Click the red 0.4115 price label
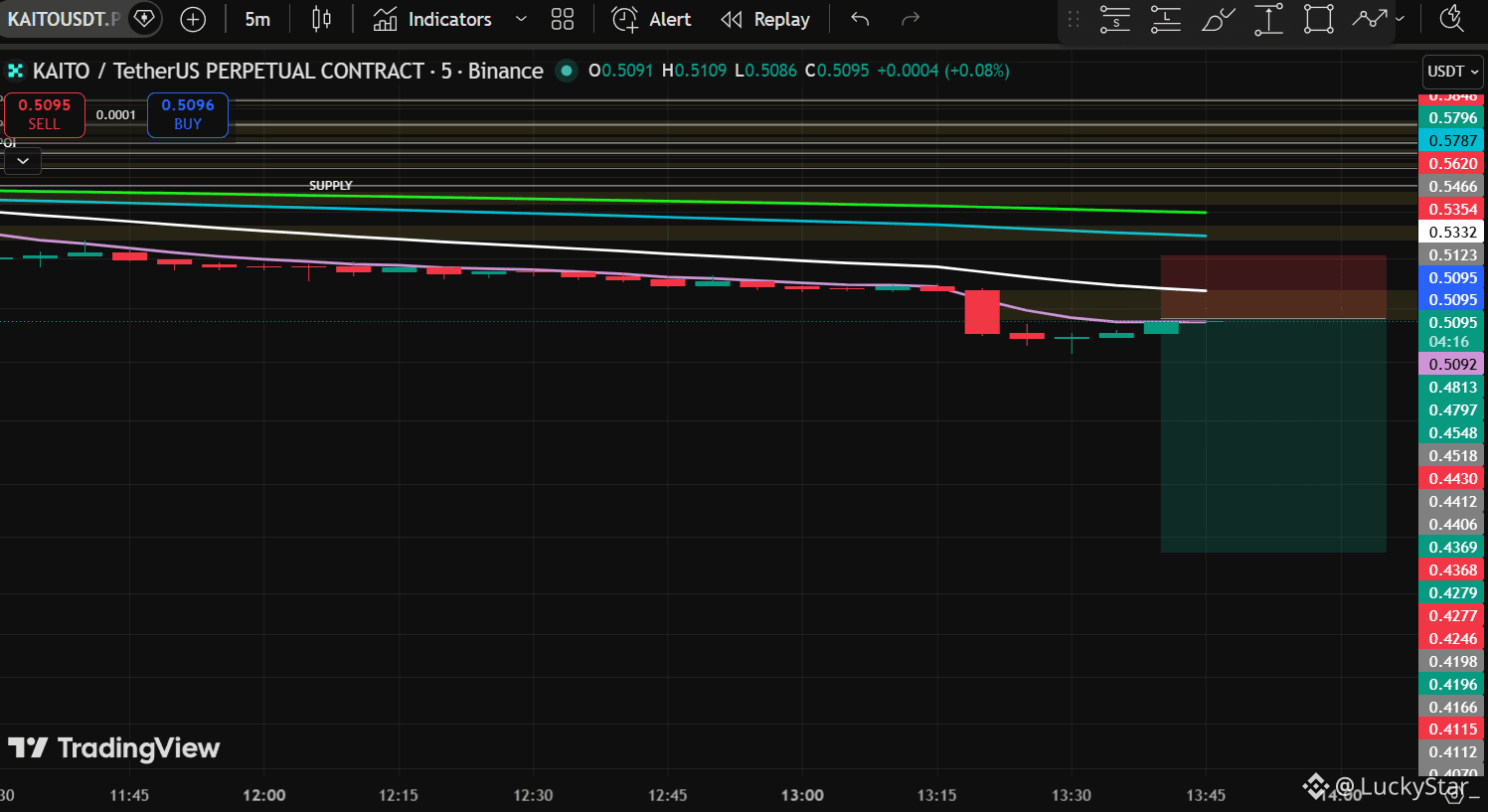The image size is (1488, 812). click(1452, 730)
